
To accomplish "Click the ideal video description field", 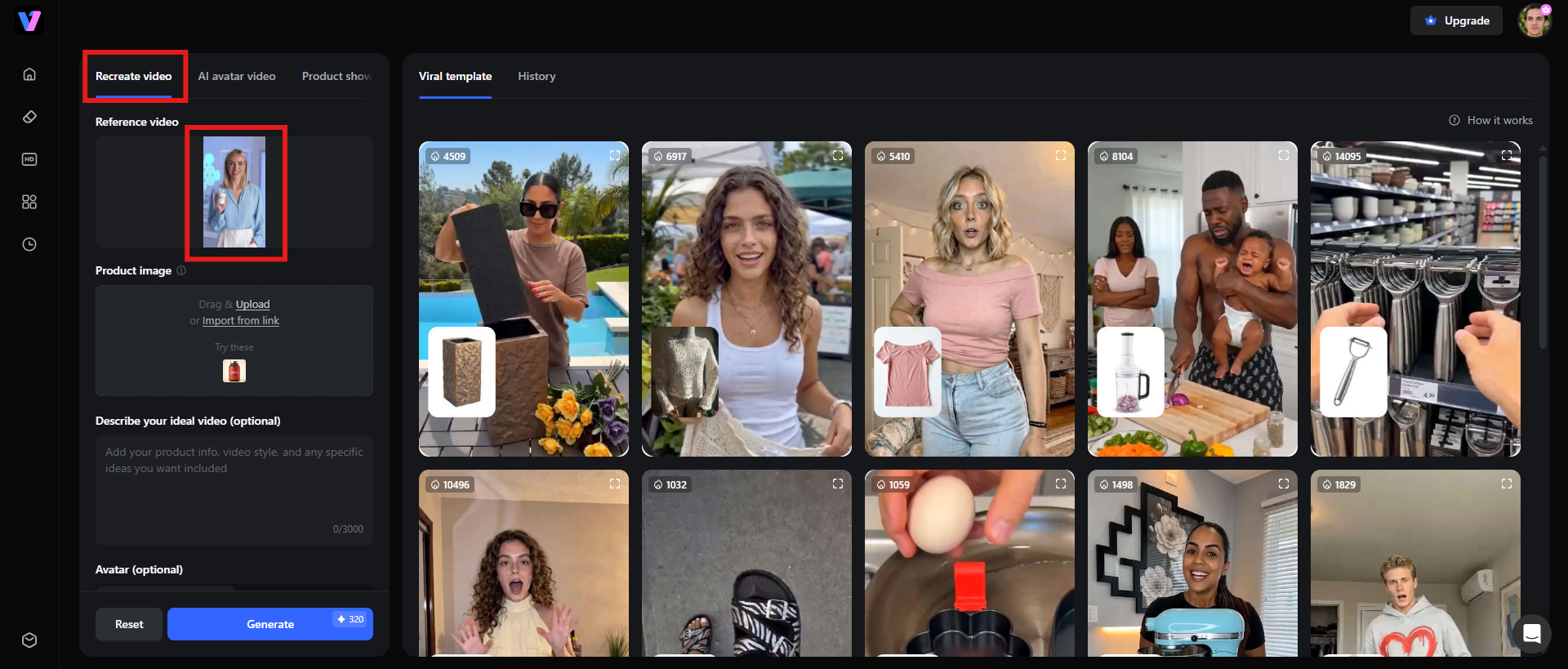I will (x=234, y=489).
